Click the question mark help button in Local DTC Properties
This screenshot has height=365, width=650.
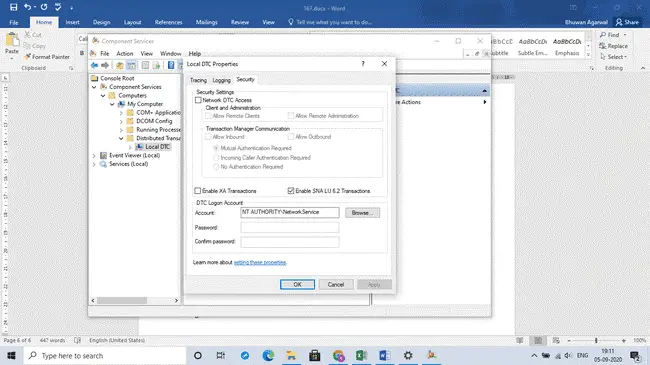pos(363,63)
